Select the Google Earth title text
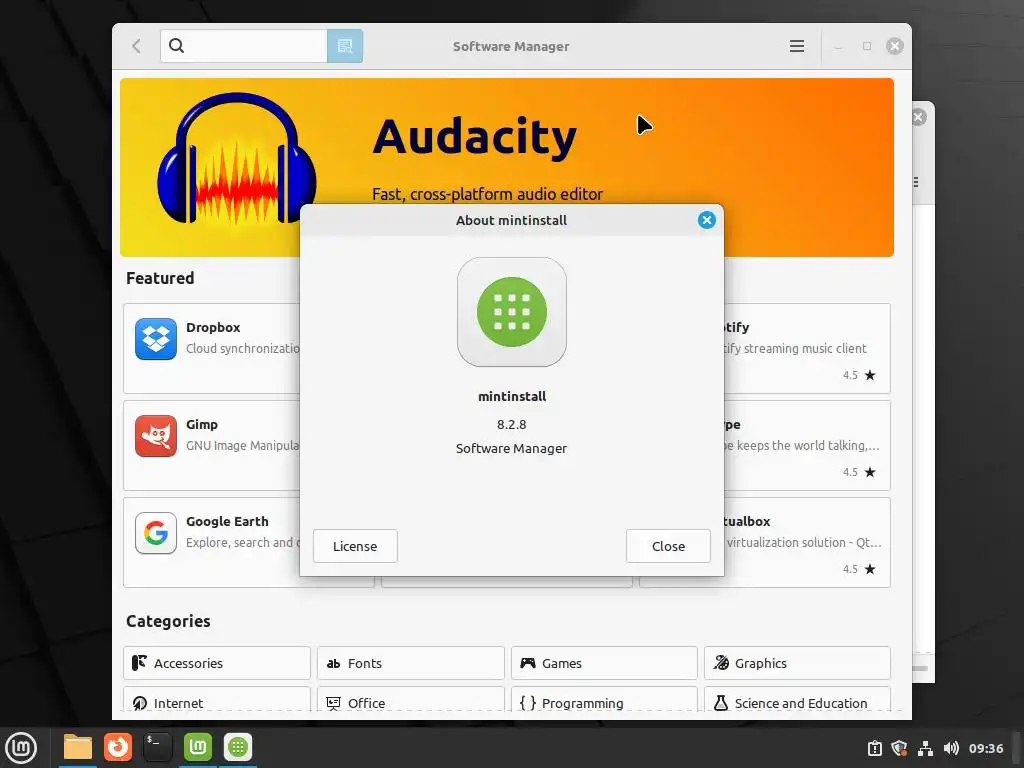 pos(227,521)
